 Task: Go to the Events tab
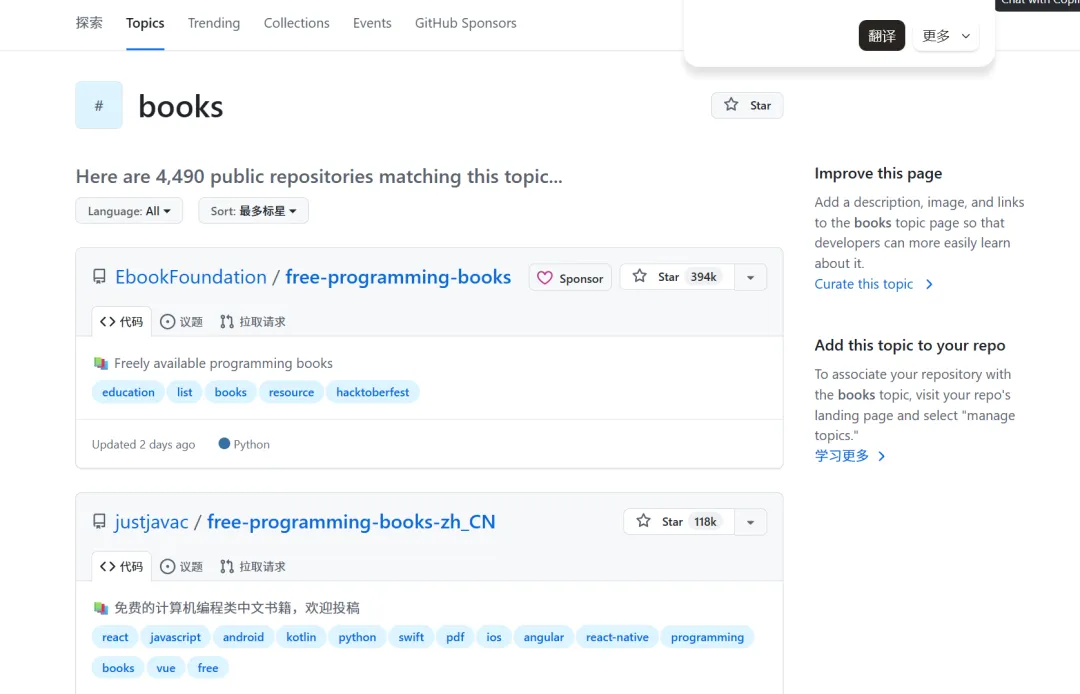tap(372, 23)
